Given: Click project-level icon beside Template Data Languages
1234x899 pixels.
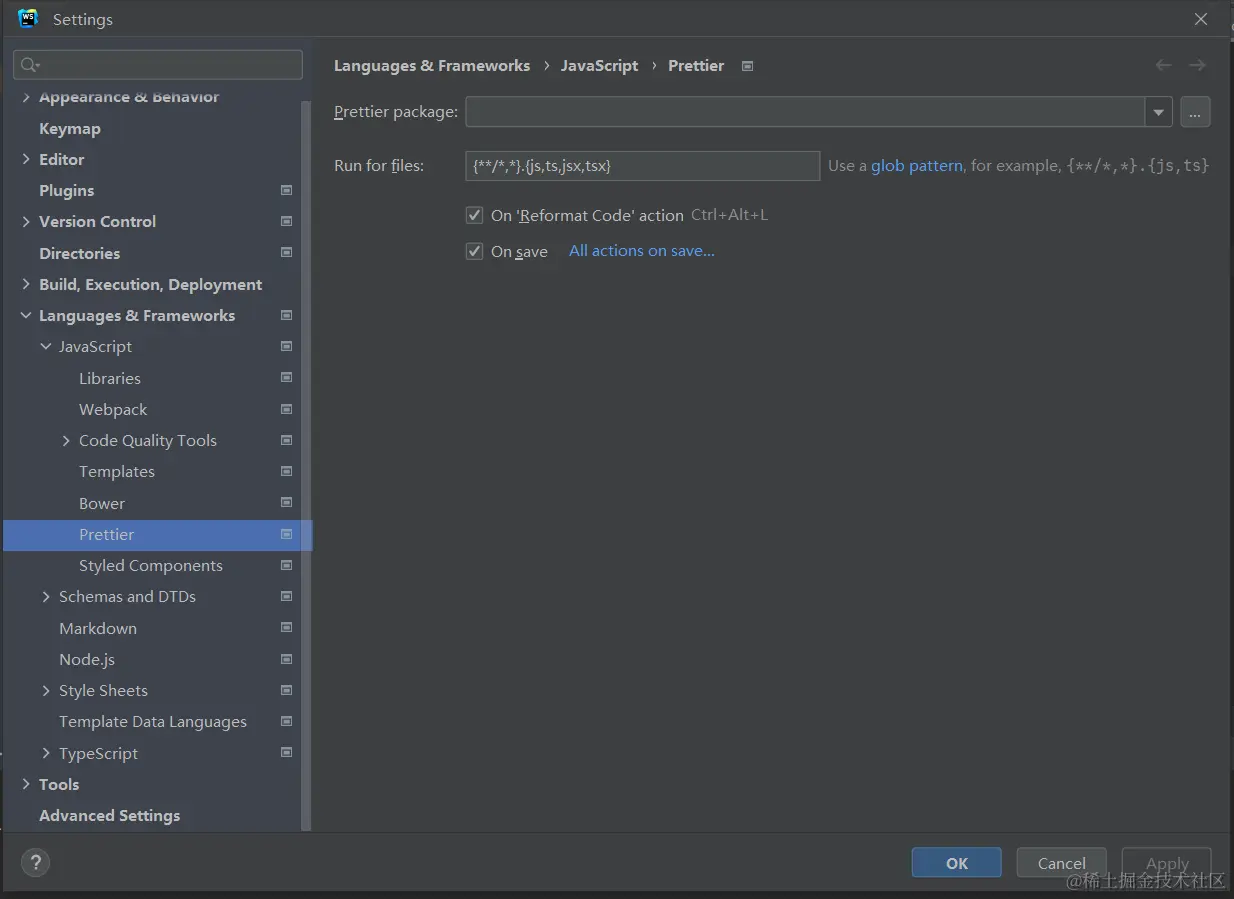Looking at the screenshot, I should [x=287, y=721].
